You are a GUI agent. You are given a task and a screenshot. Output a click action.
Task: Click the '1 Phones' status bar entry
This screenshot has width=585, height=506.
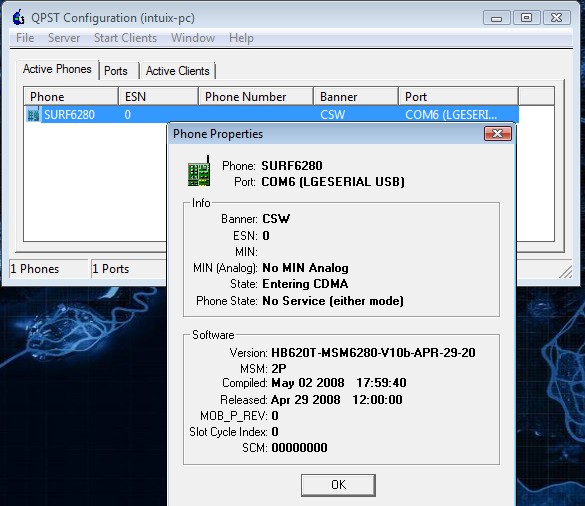[x=49, y=269]
